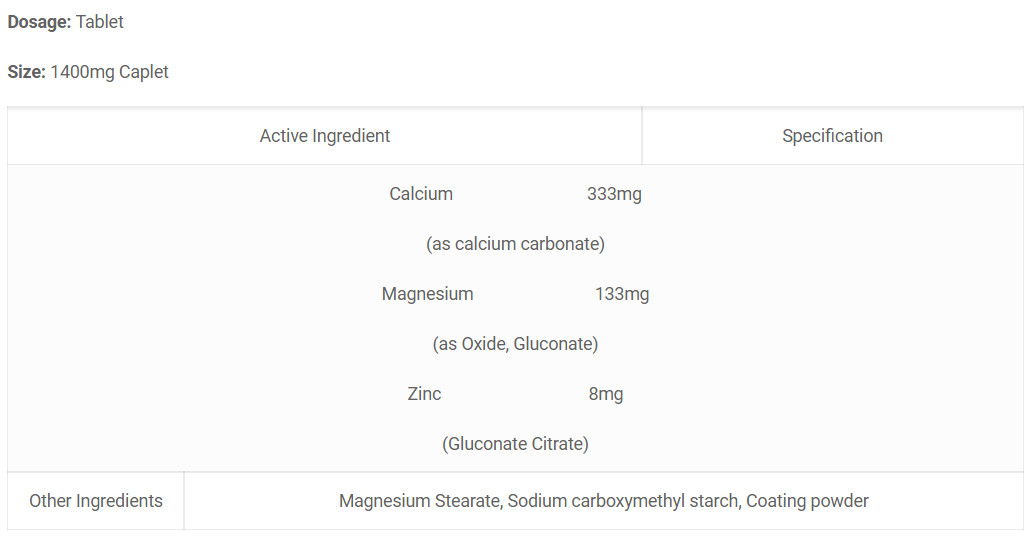Click the Size label text

(26, 72)
